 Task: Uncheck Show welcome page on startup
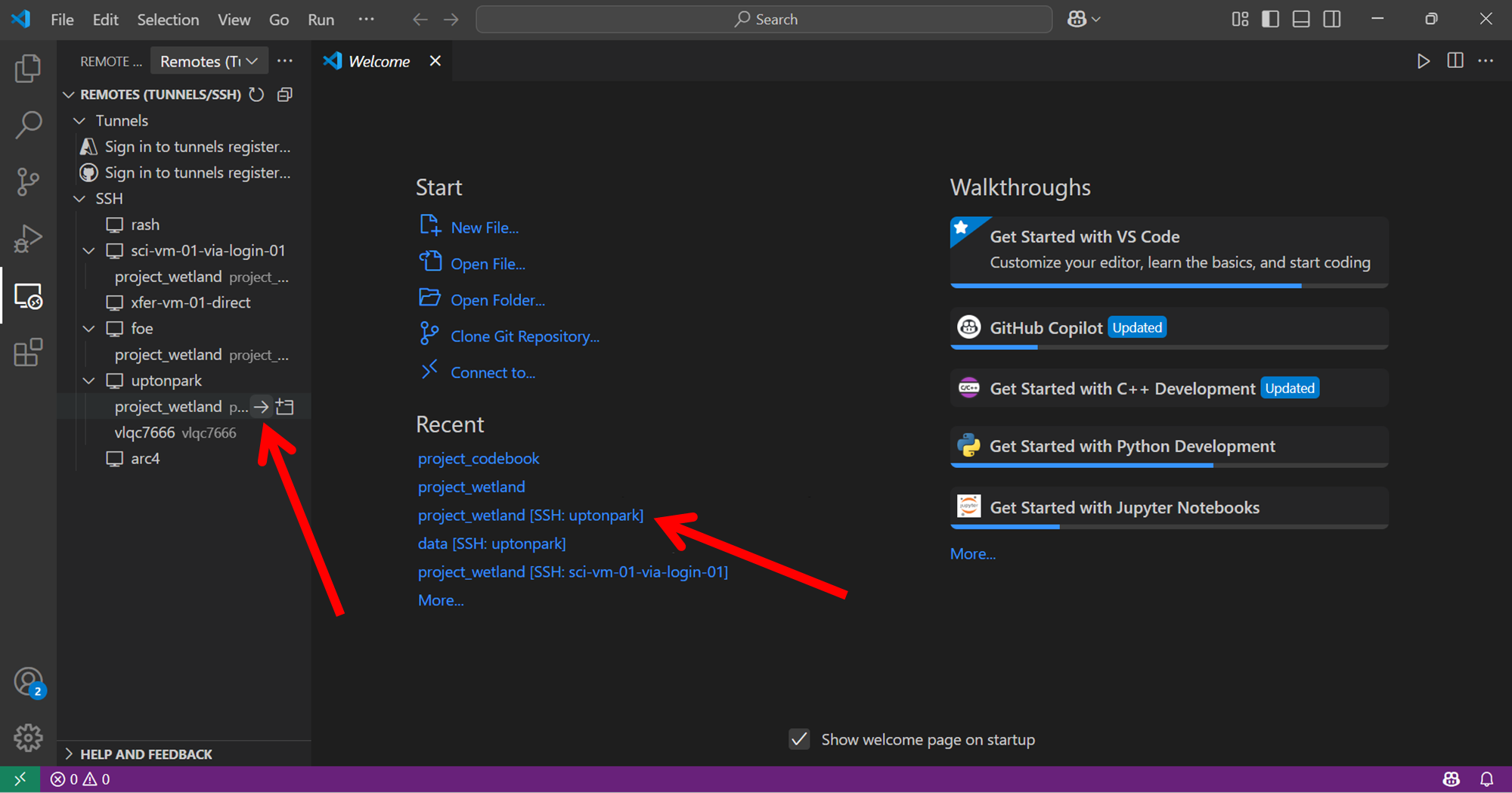pyautogui.click(x=799, y=739)
